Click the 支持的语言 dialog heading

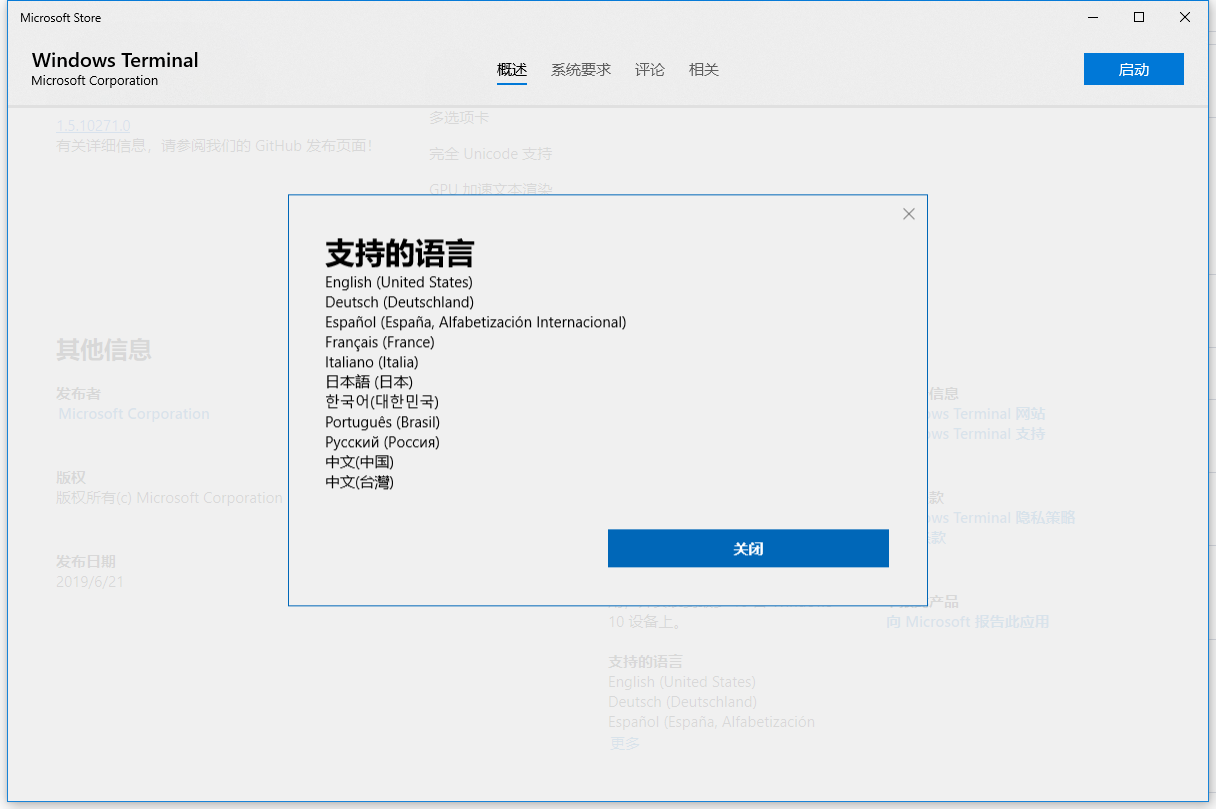tap(400, 253)
